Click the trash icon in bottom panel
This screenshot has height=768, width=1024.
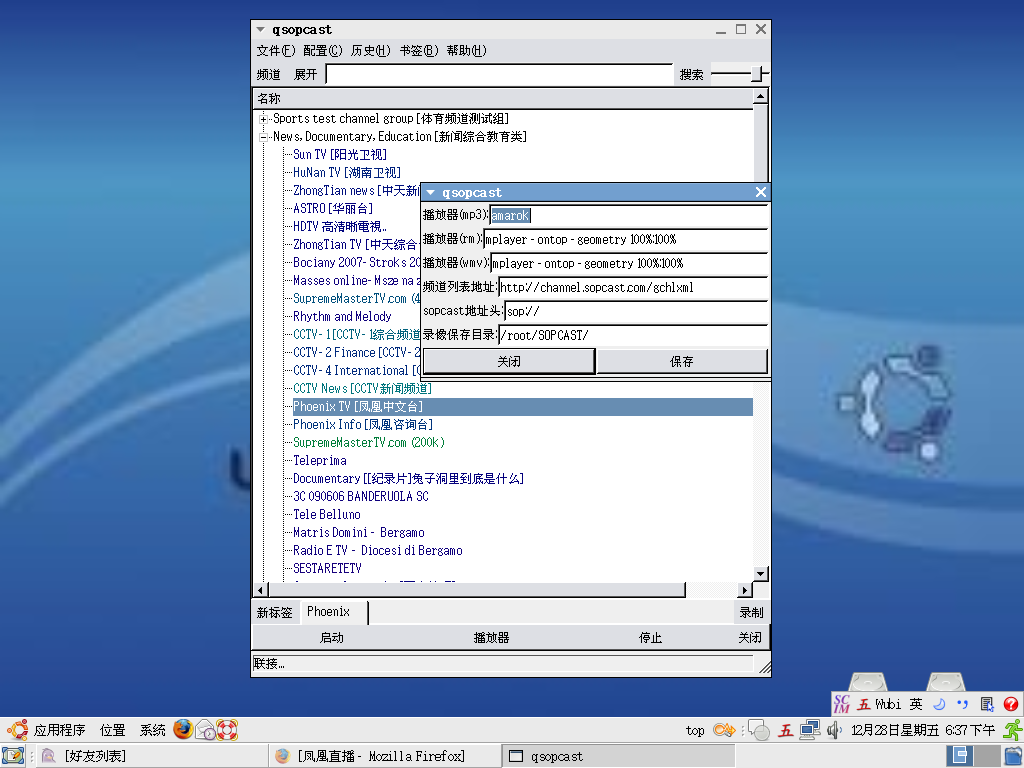pyautogui.click(x=1013, y=756)
